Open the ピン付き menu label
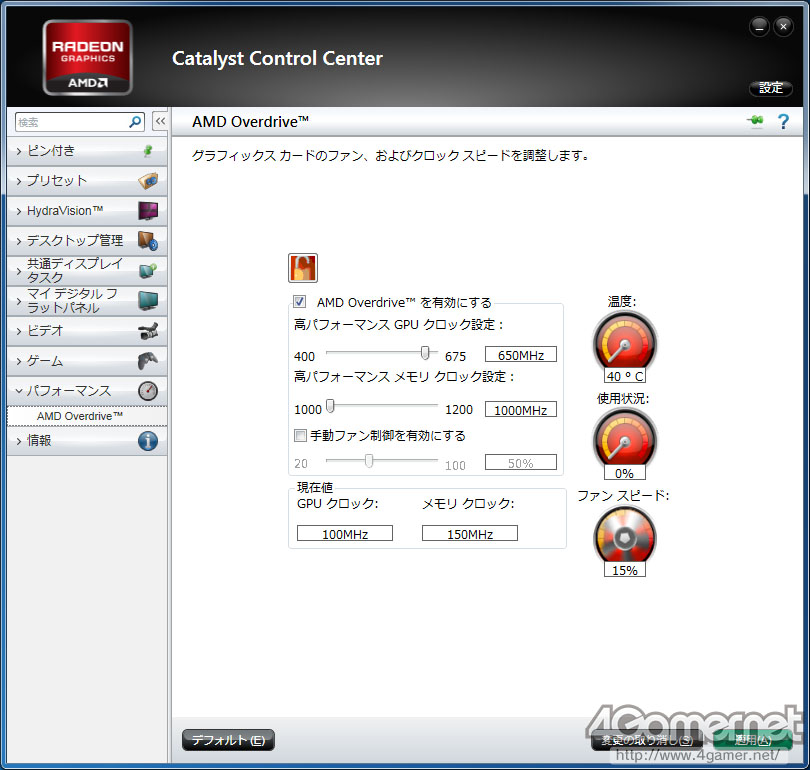This screenshot has width=810, height=770. [51, 151]
